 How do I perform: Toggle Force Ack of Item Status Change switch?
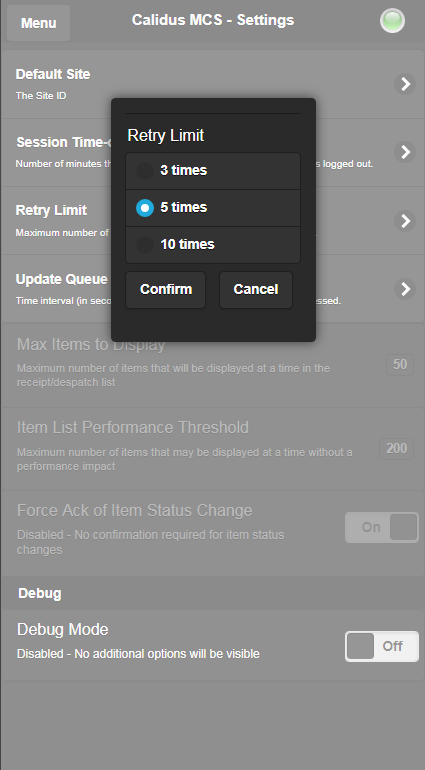pyautogui.click(x=382, y=527)
